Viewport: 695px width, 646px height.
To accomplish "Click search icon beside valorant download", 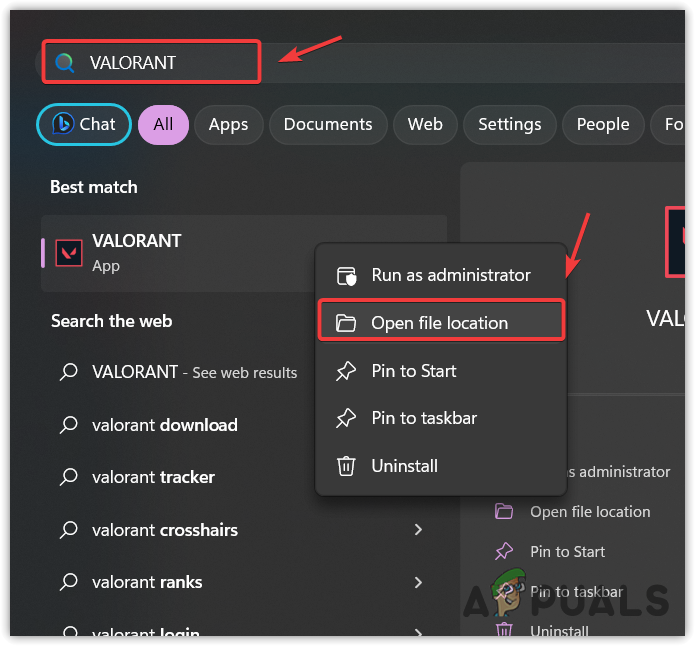I will (69, 425).
